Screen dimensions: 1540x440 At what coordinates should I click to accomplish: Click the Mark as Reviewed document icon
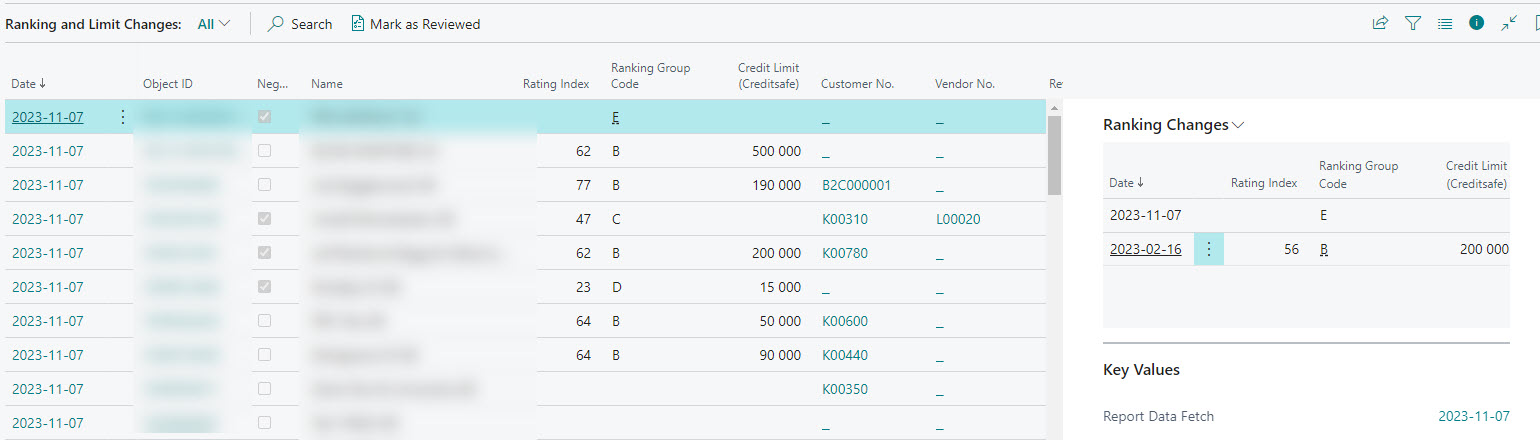(x=357, y=24)
